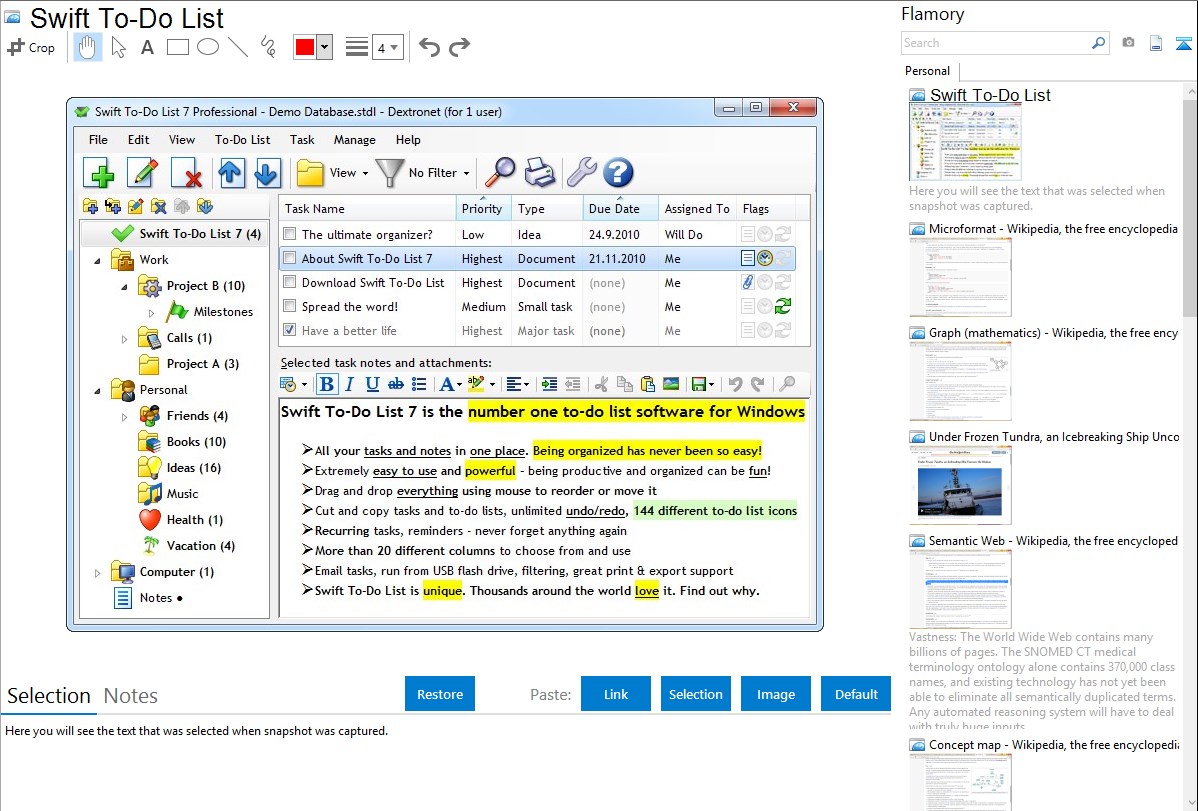Click the camera snapshot icon
Image resolution: width=1198 pixels, height=811 pixels.
(x=1128, y=43)
